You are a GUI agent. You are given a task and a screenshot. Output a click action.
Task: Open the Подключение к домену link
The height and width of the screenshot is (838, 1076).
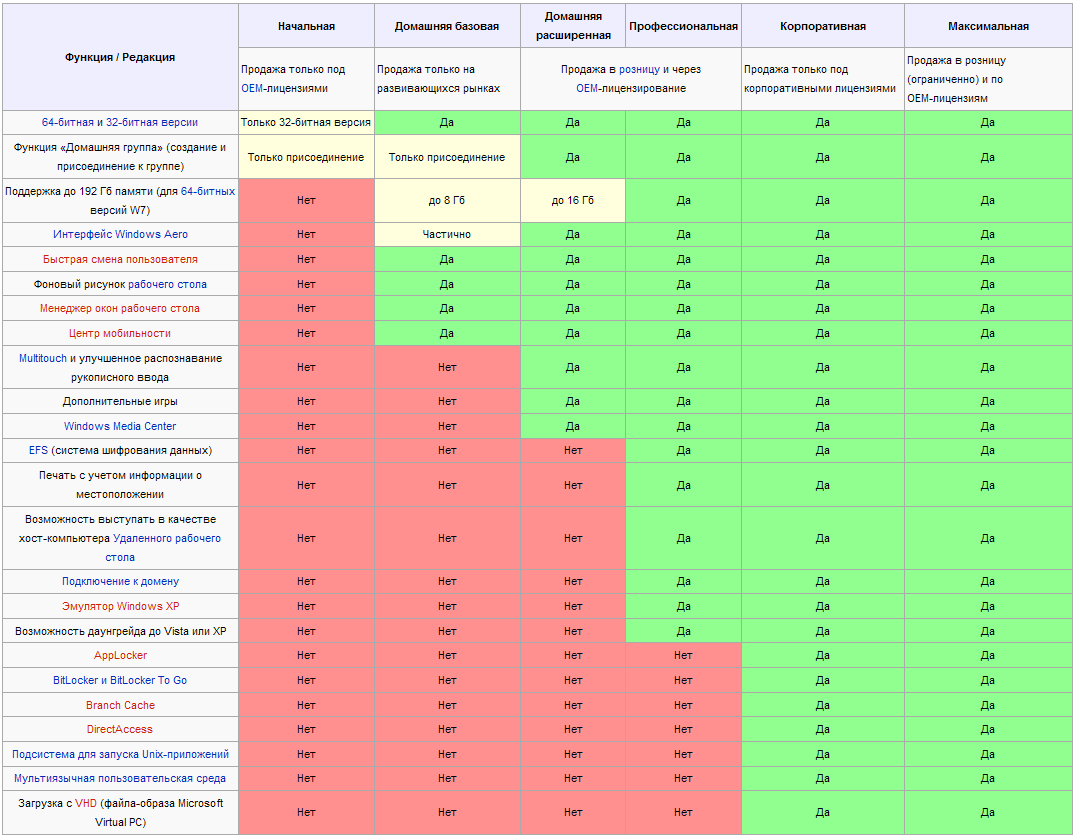[x=120, y=582]
